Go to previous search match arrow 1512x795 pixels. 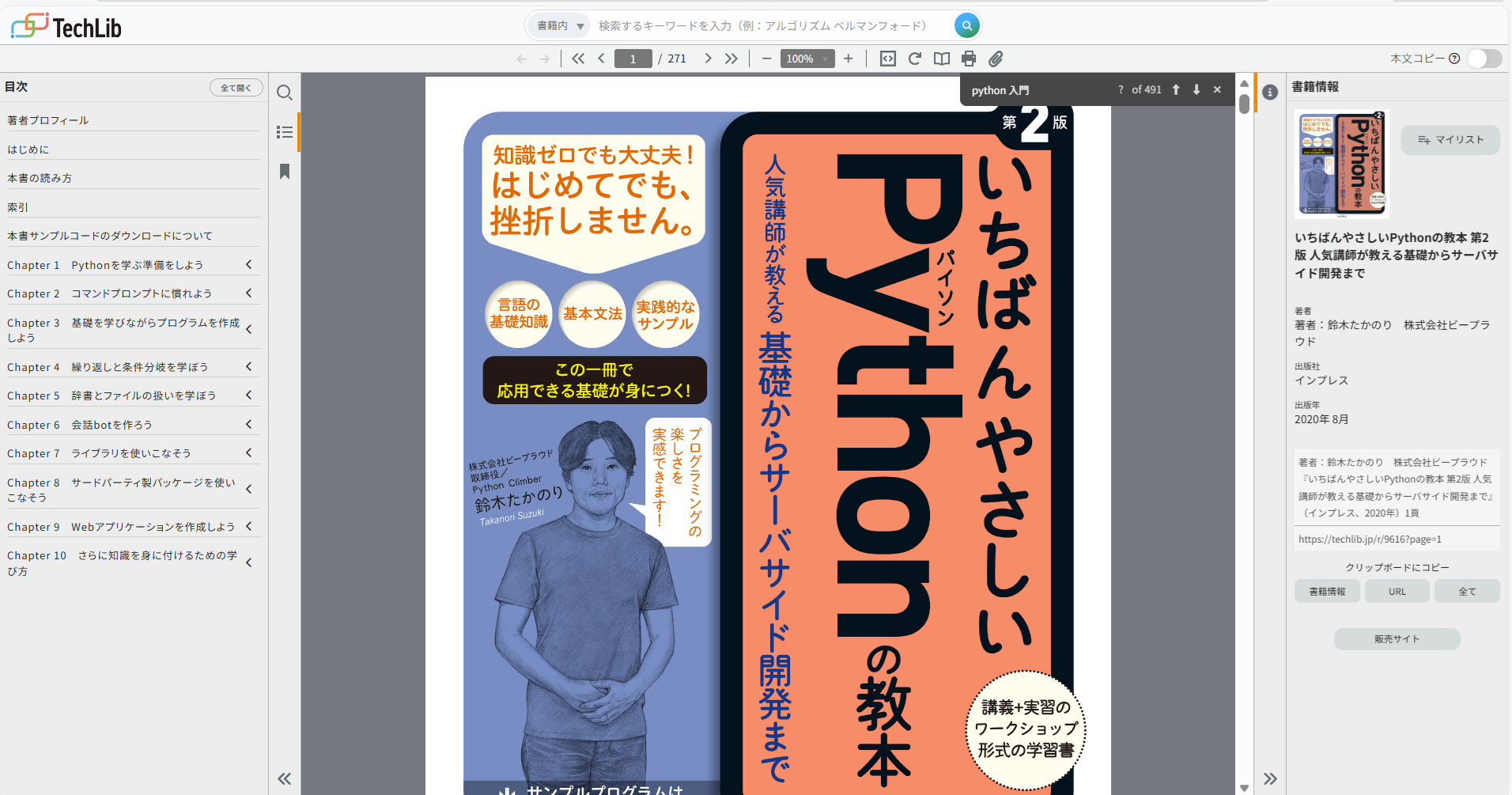1176,90
